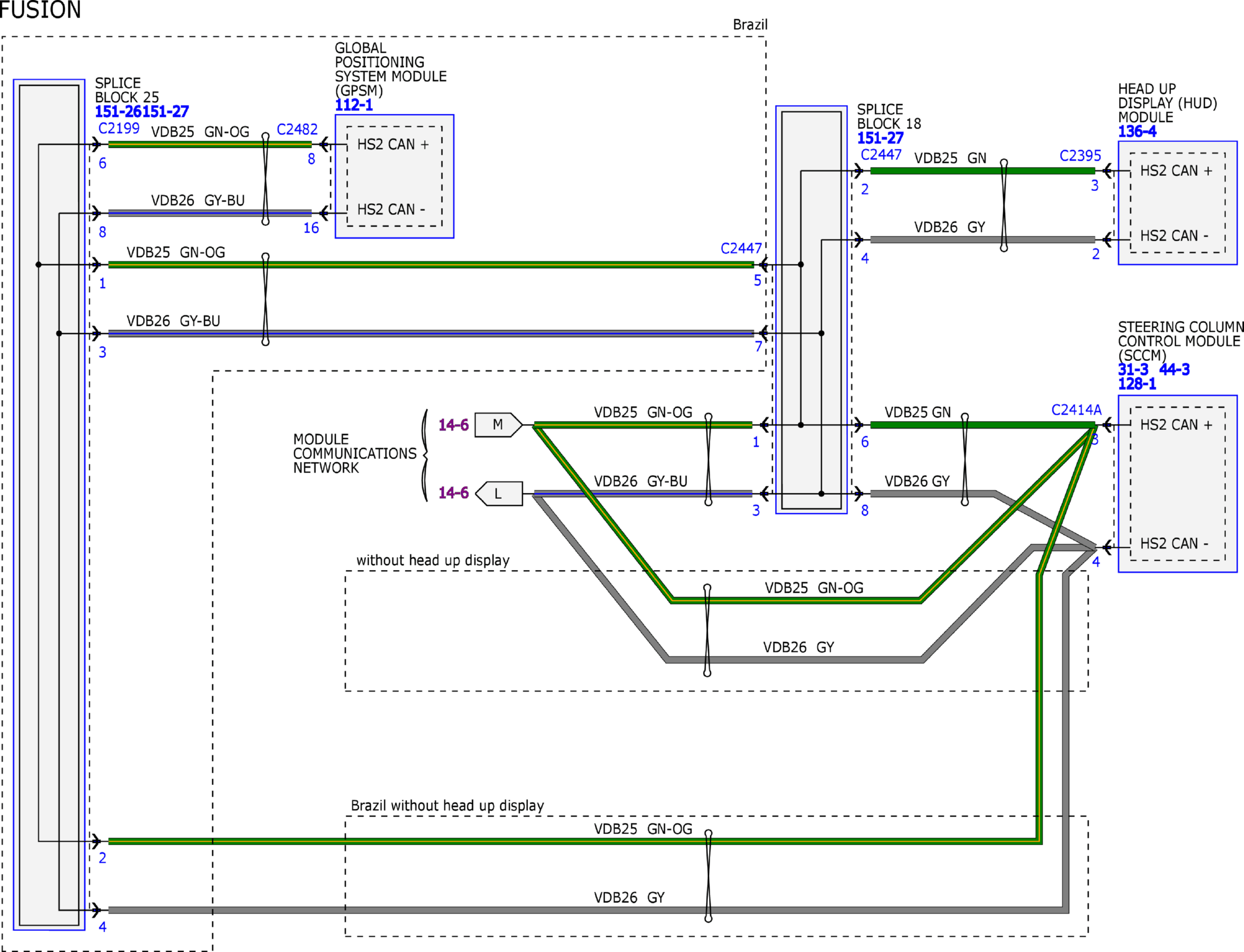
Task: Click 'VDB25 GN-OG' label next to connector M
Action: (x=643, y=412)
